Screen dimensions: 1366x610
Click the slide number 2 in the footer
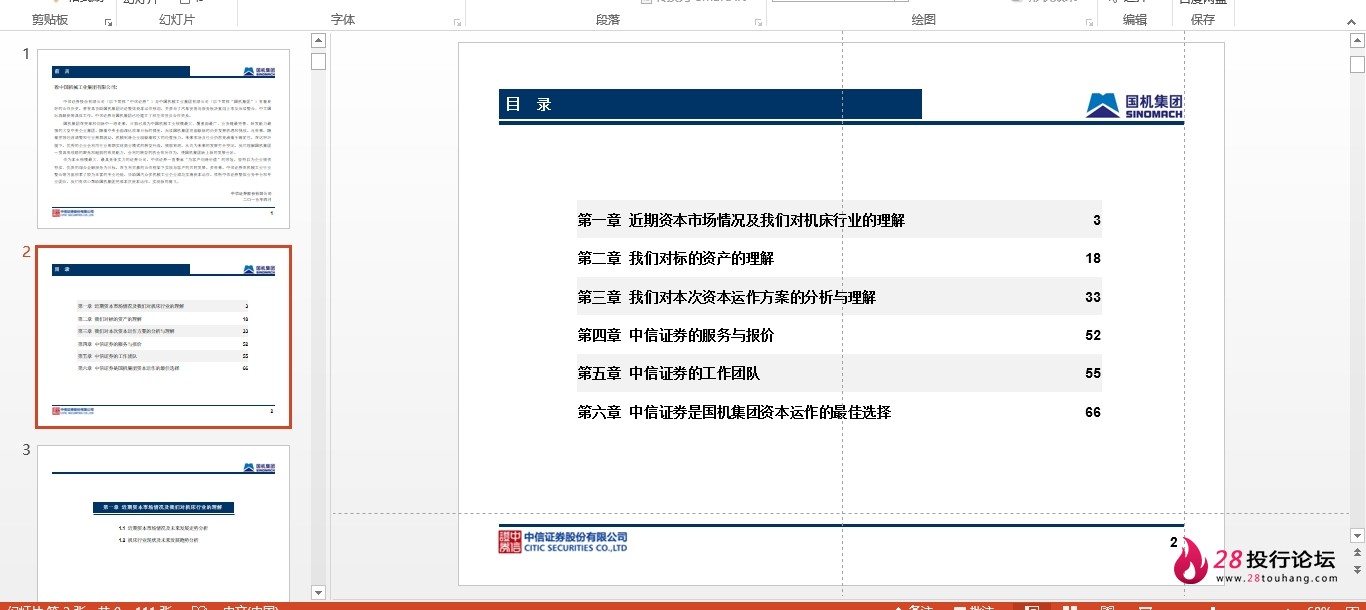tap(1174, 542)
